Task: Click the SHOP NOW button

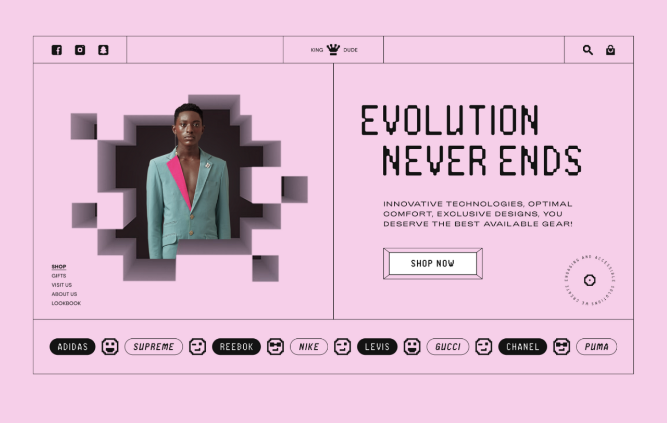Action: [433, 263]
